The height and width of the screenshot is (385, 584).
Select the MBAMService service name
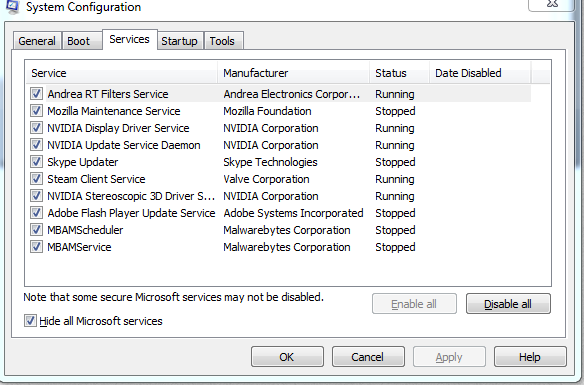click(79, 247)
